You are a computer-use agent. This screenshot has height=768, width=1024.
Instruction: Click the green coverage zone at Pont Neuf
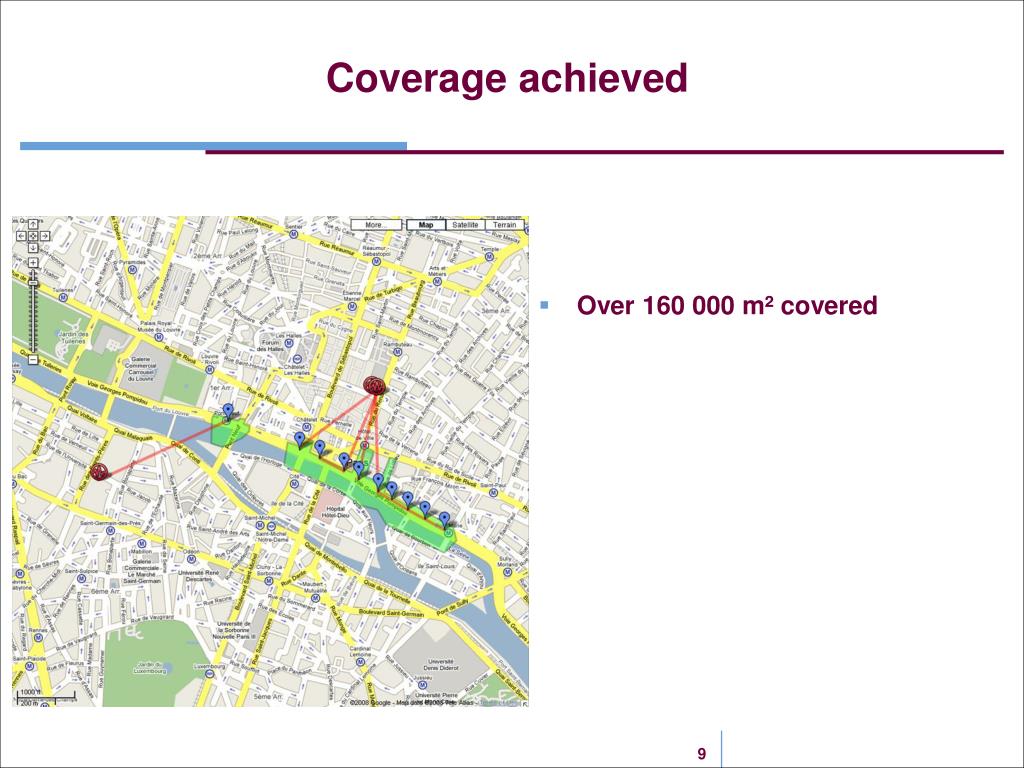[230, 432]
